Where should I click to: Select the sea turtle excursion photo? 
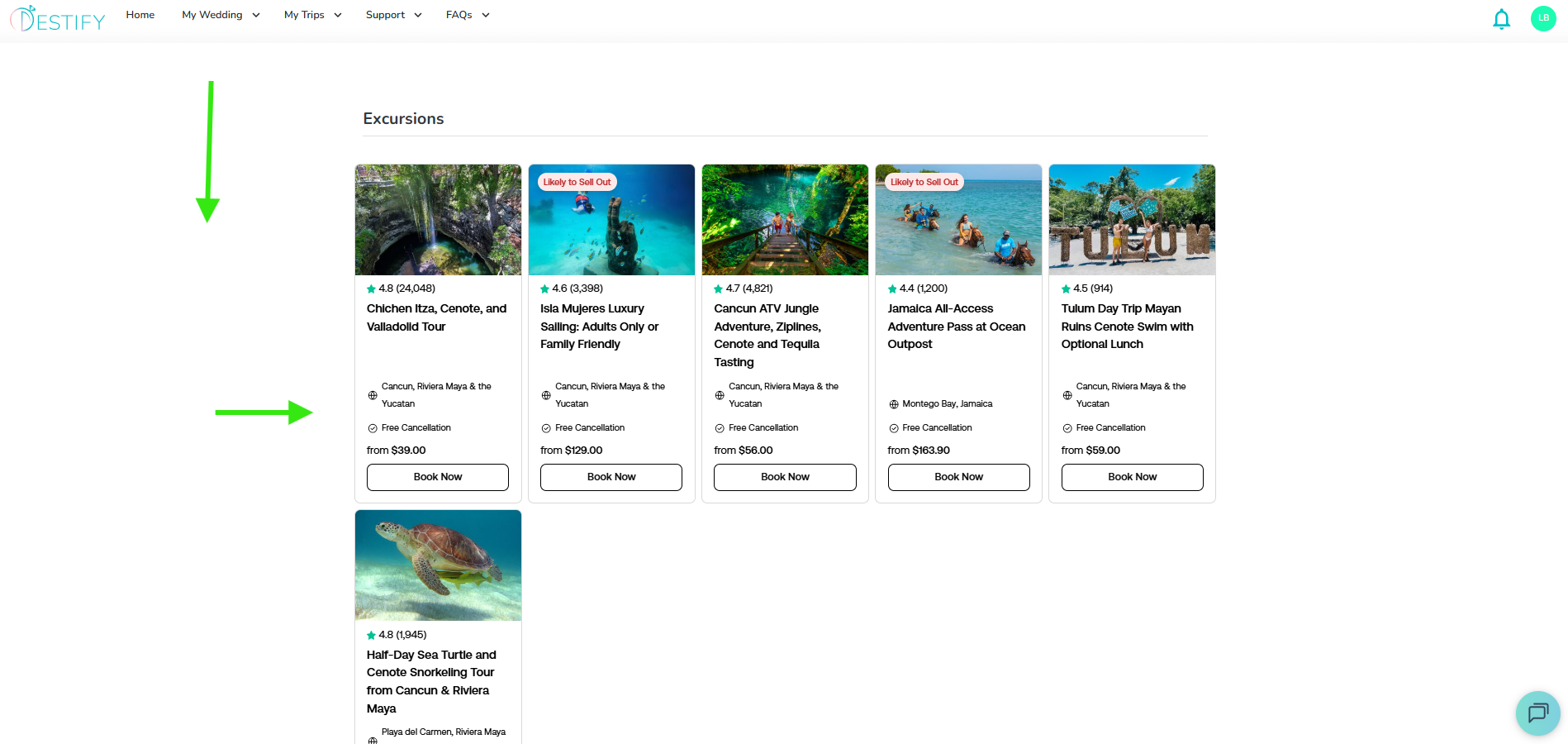coord(438,565)
